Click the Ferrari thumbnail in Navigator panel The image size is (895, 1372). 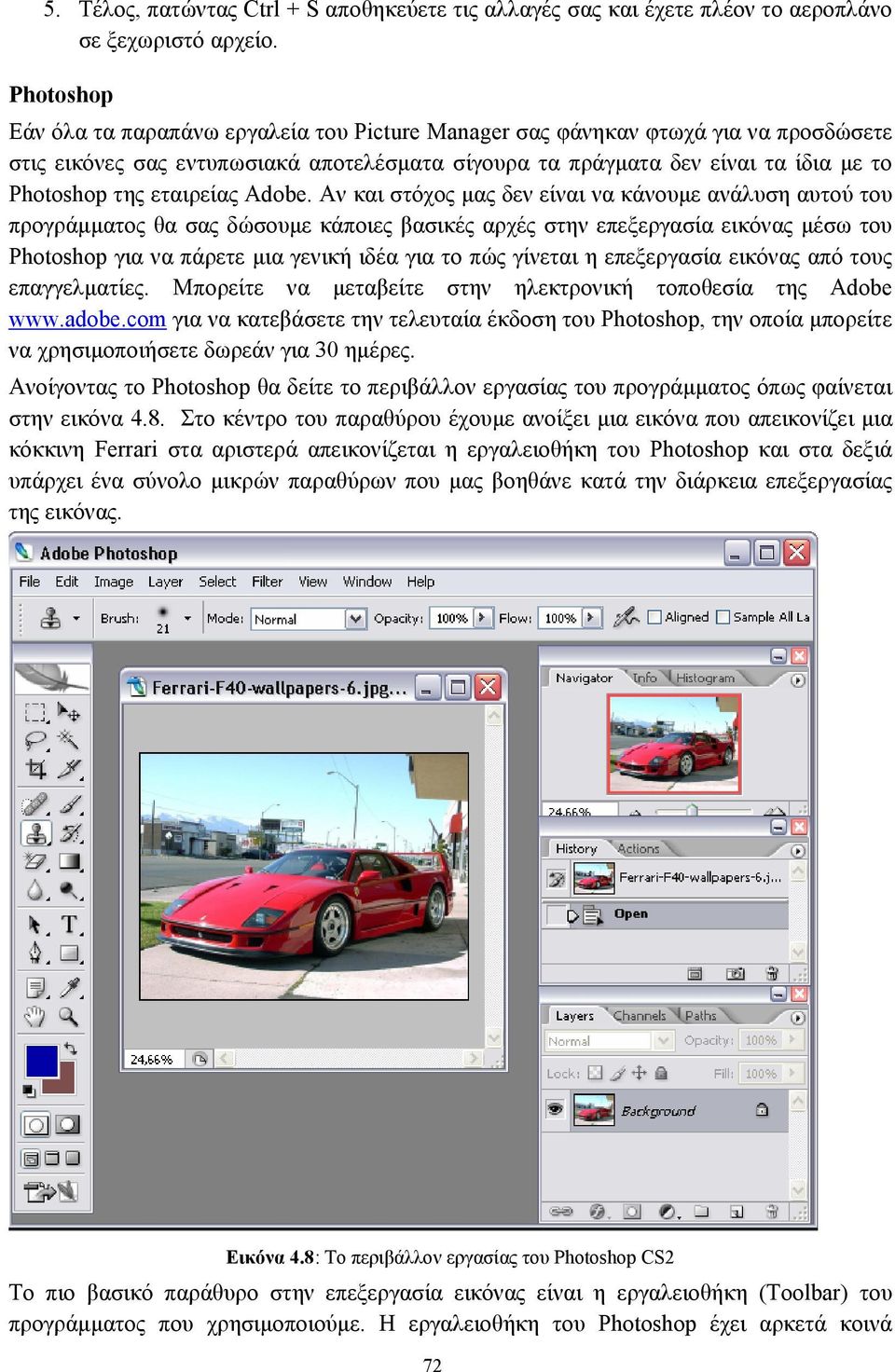(x=673, y=744)
